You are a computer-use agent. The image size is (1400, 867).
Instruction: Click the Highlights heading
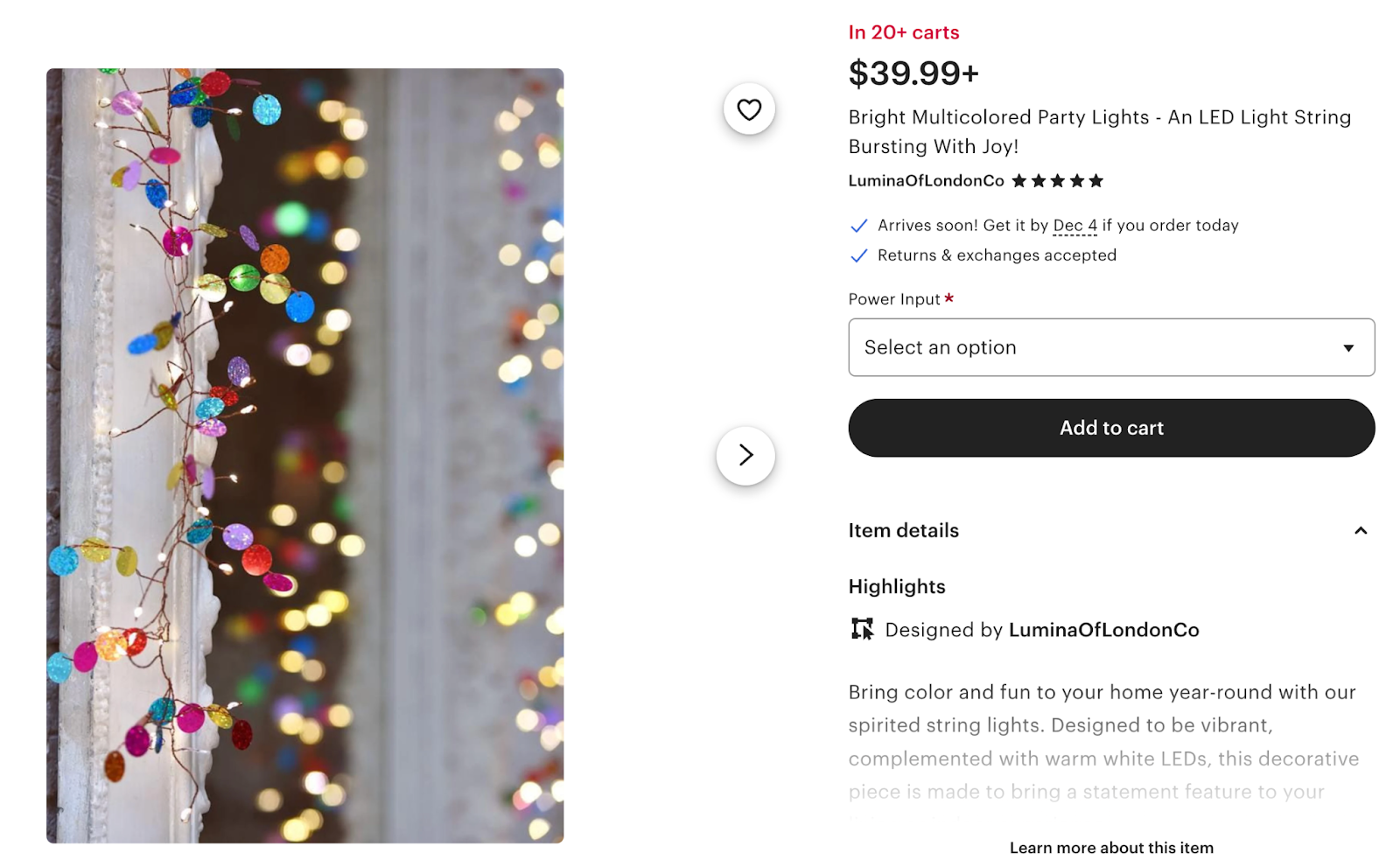coord(896,586)
